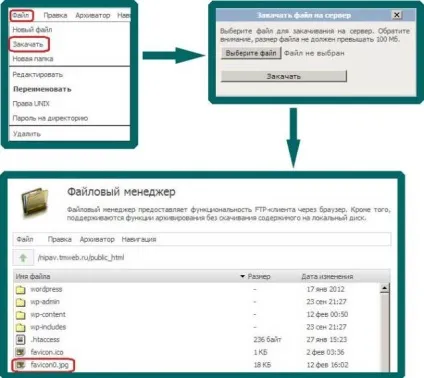This screenshot has width=424, height=378.
Task: Click the Файл не выбран label
Action: (314, 53)
